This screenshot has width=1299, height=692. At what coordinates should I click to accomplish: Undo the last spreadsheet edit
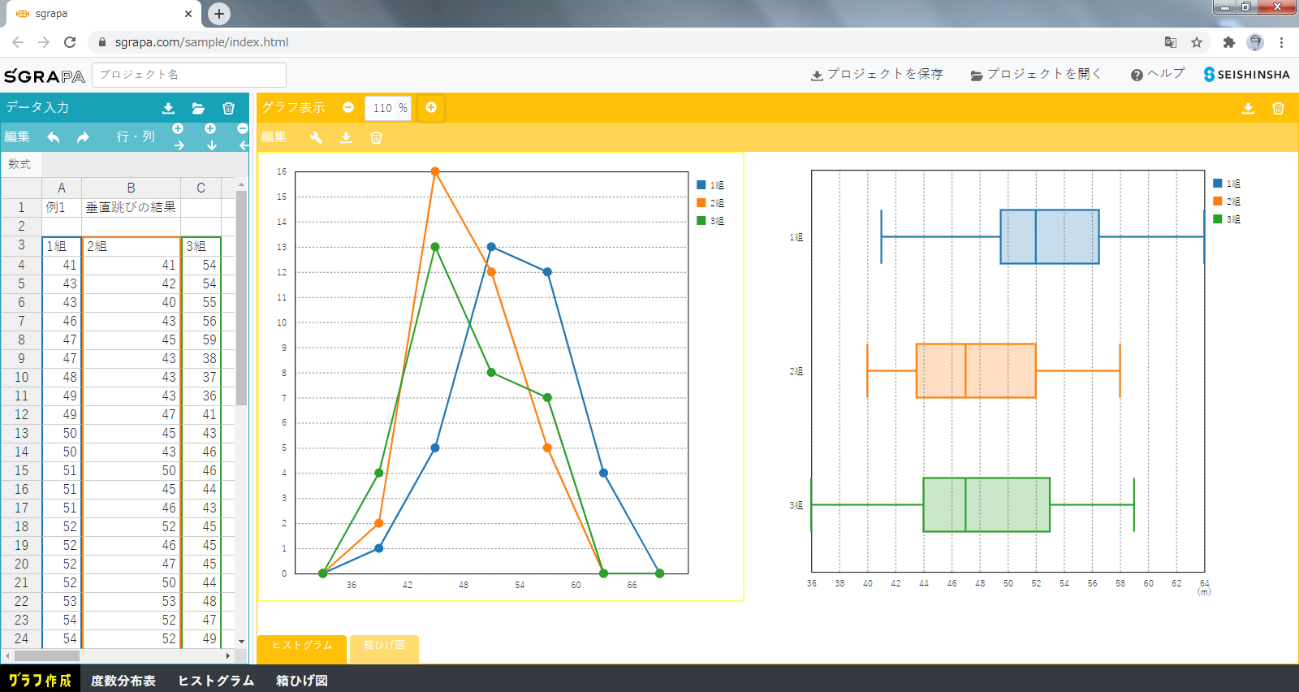pyautogui.click(x=54, y=137)
